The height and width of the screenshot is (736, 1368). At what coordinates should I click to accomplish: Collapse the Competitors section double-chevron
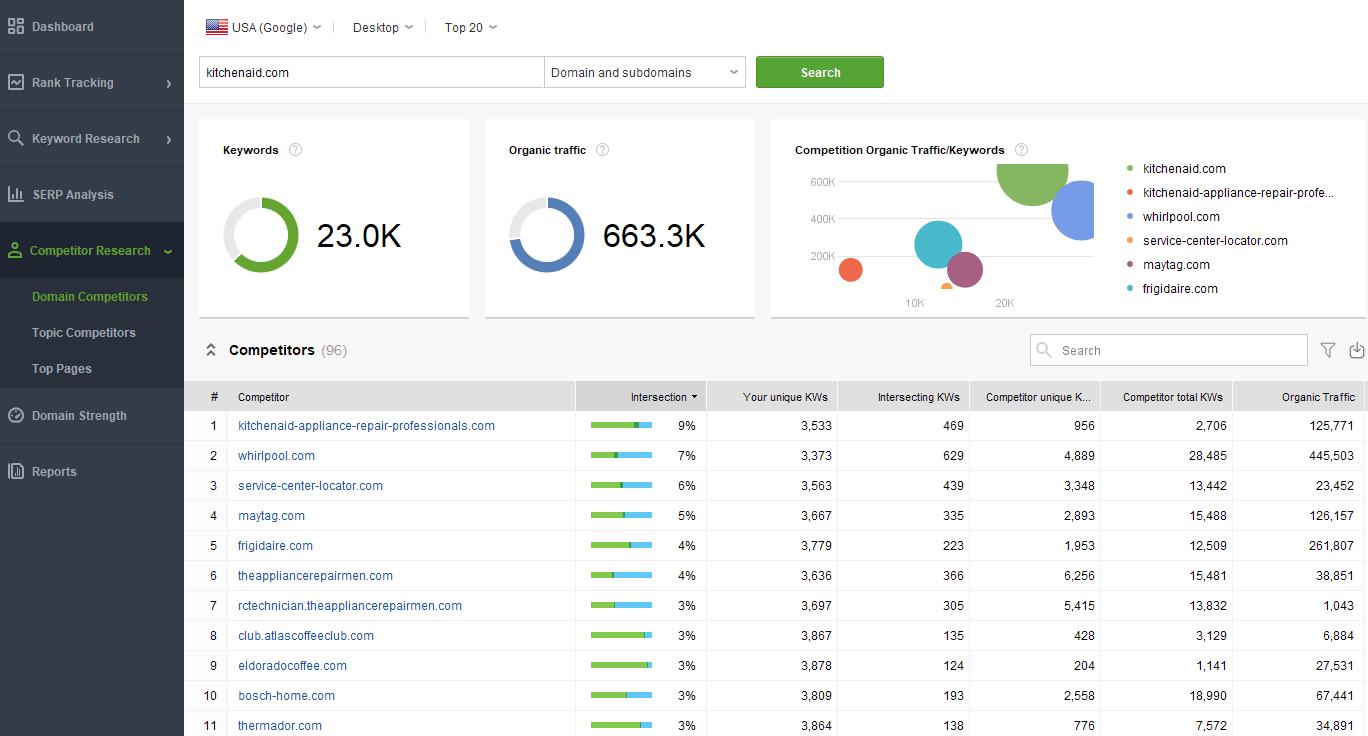(211, 350)
